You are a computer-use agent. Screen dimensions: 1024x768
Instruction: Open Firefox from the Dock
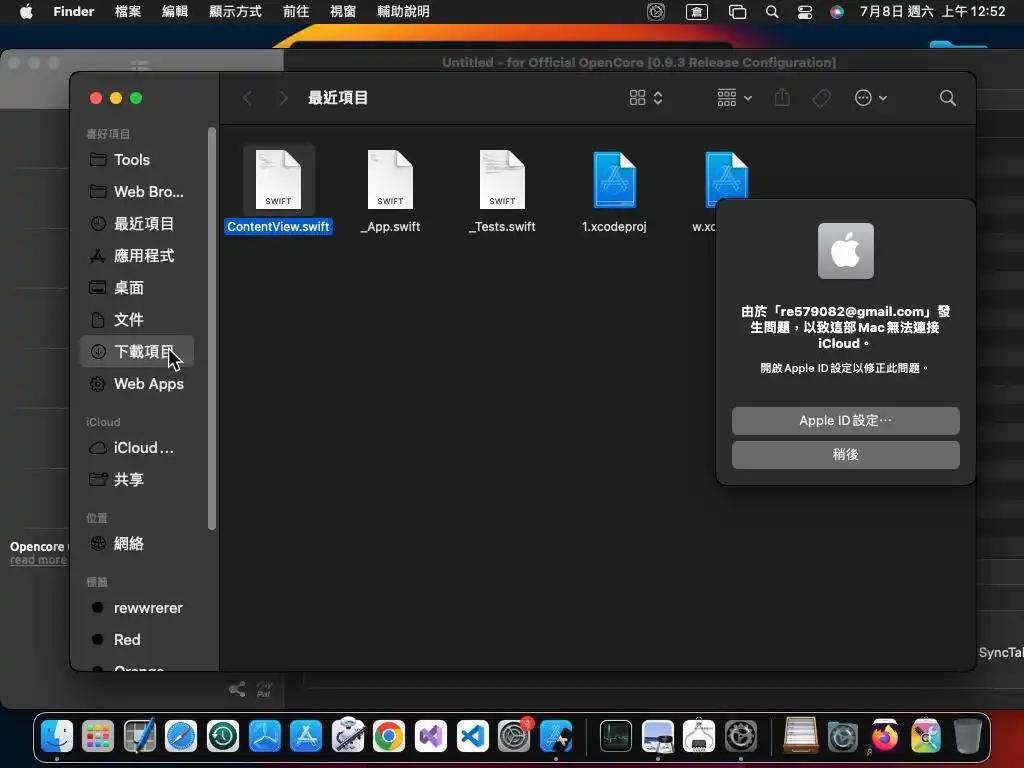pos(884,736)
